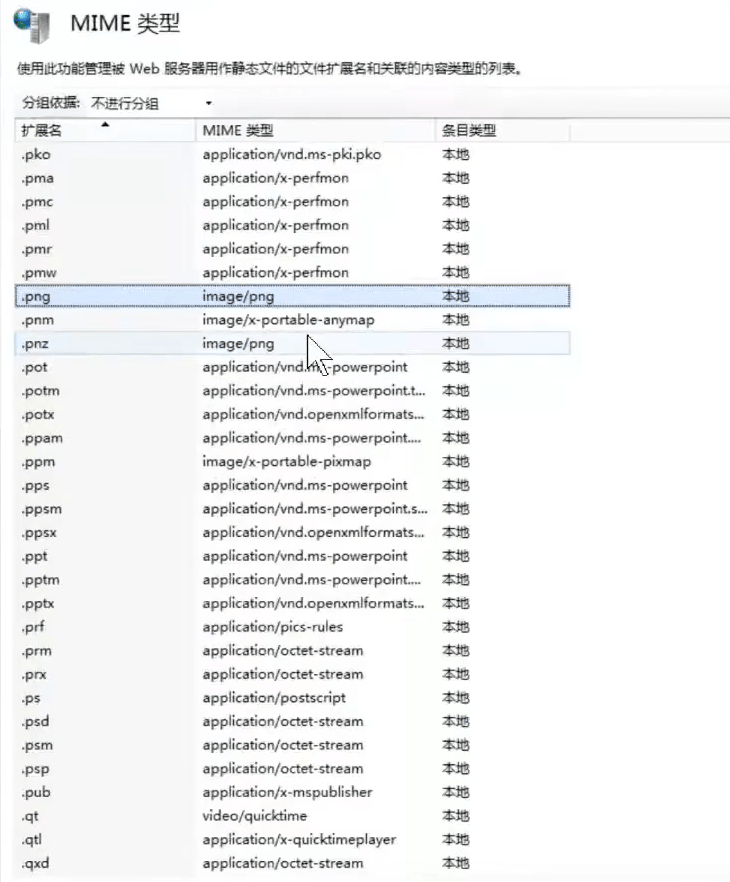Select the .psm extension row
The height and width of the screenshot is (882, 730).
click(292, 745)
